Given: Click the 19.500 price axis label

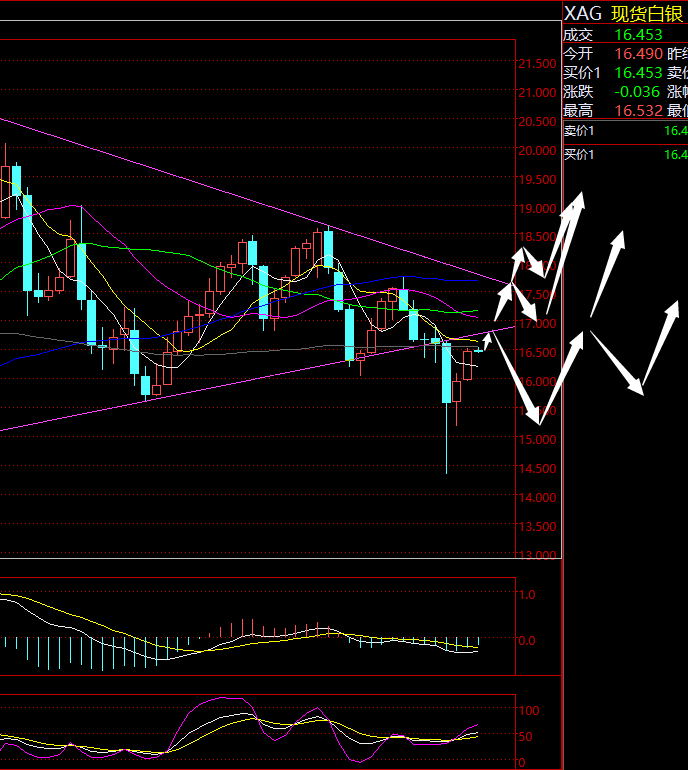Looking at the screenshot, I should pos(537,180).
